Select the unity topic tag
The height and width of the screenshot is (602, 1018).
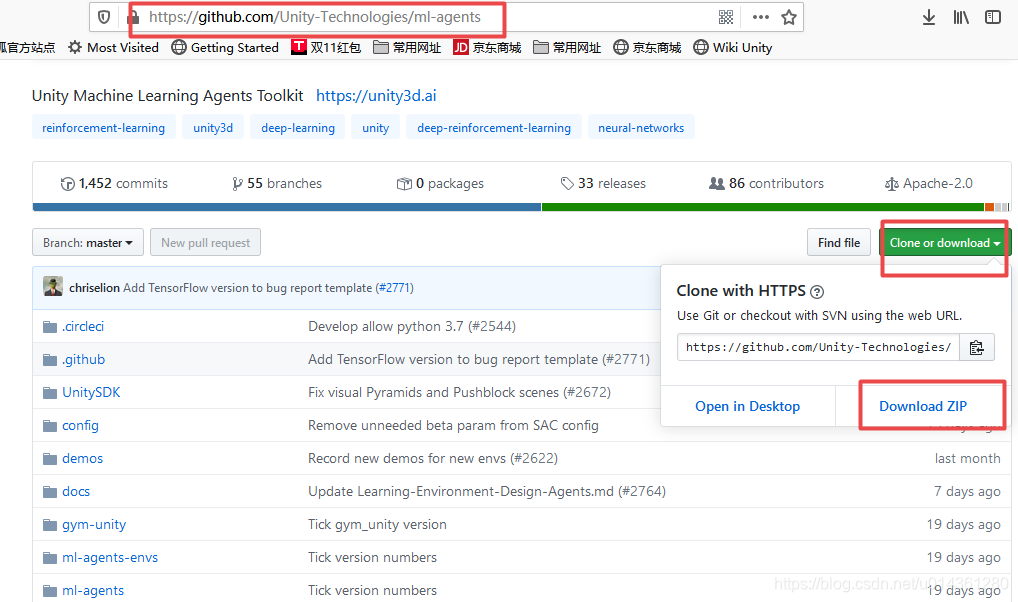[x=375, y=128]
